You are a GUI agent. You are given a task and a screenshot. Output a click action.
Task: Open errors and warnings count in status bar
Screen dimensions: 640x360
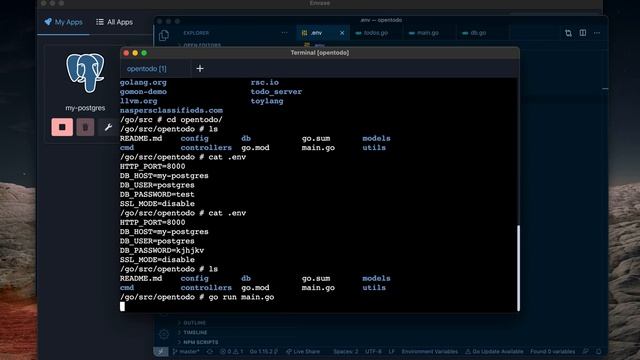coord(231,351)
